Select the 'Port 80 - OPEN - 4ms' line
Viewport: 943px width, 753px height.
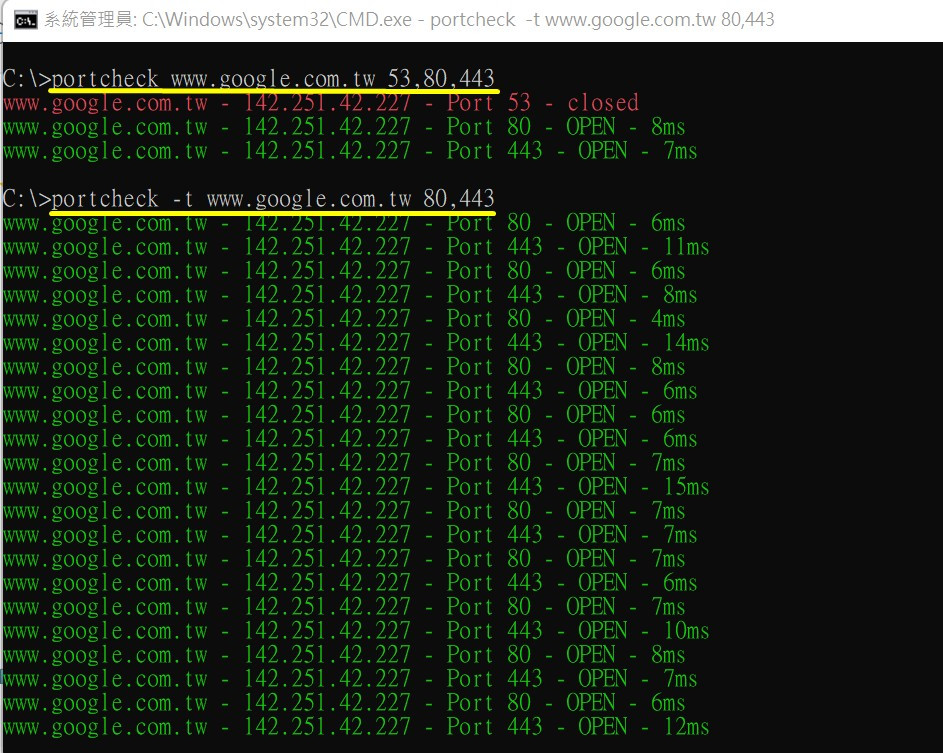click(344, 319)
